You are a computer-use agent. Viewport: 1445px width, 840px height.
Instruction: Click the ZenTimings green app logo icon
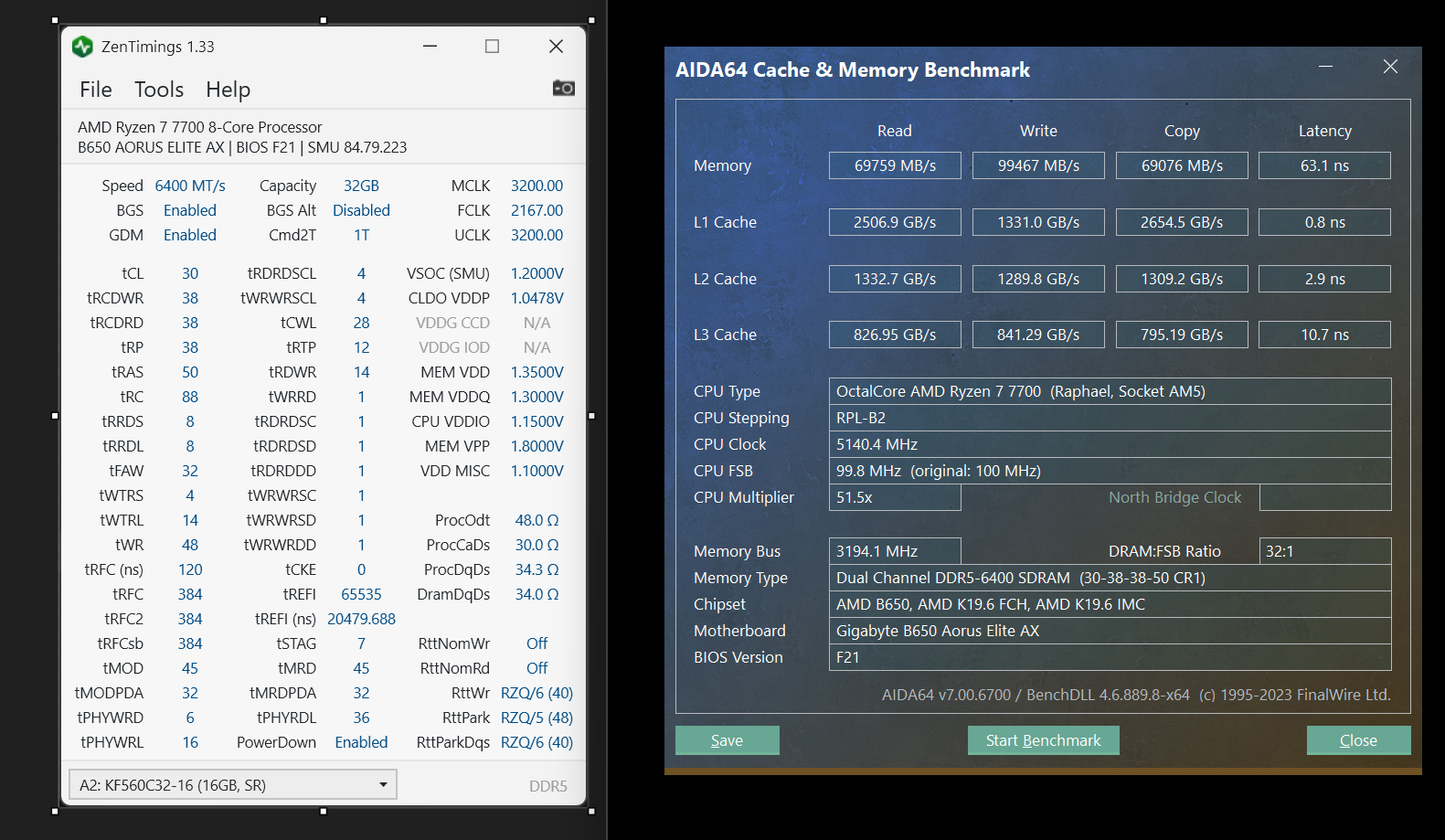click(x=82, y=47)
